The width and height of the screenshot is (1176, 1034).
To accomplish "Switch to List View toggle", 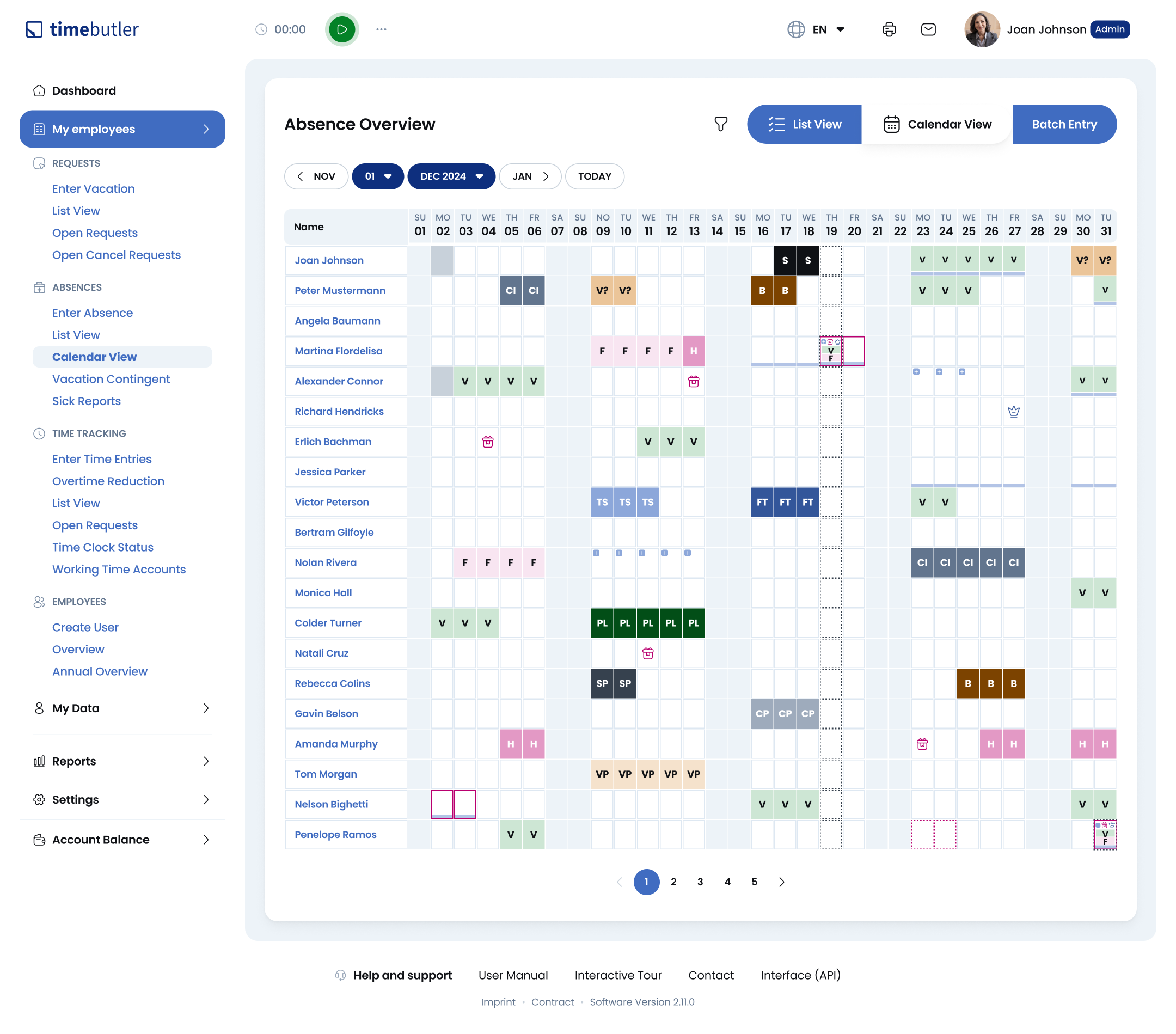I will coord(804,124).
